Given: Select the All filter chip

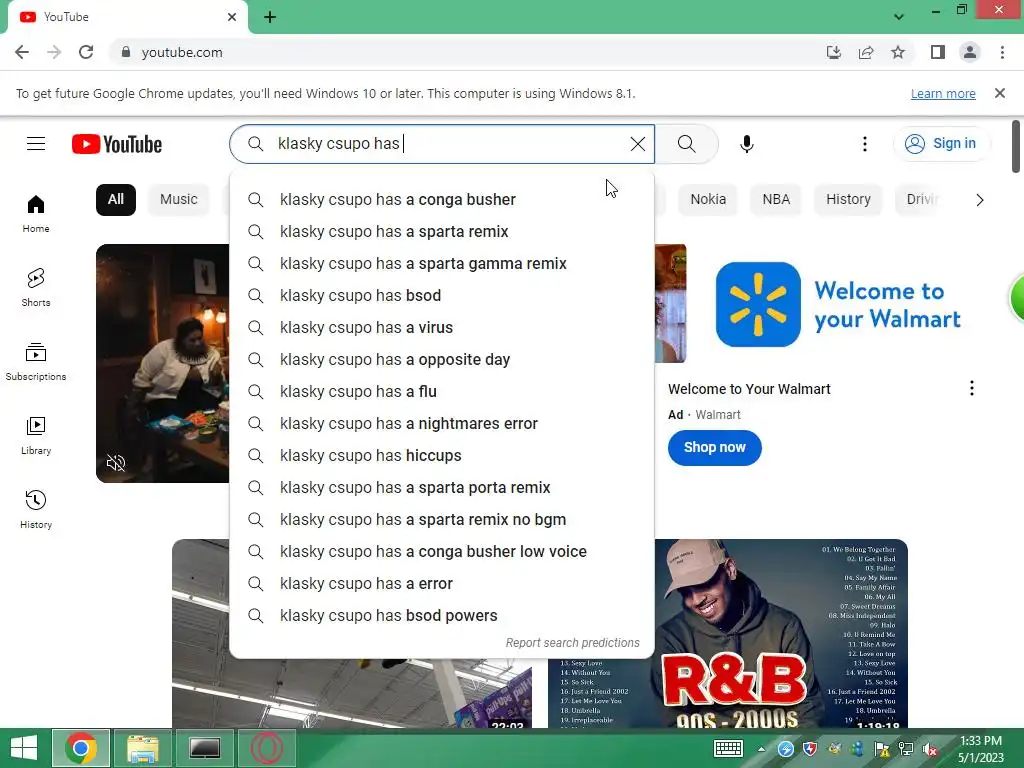Looking at the screenshot, I should tap(116, 199).
